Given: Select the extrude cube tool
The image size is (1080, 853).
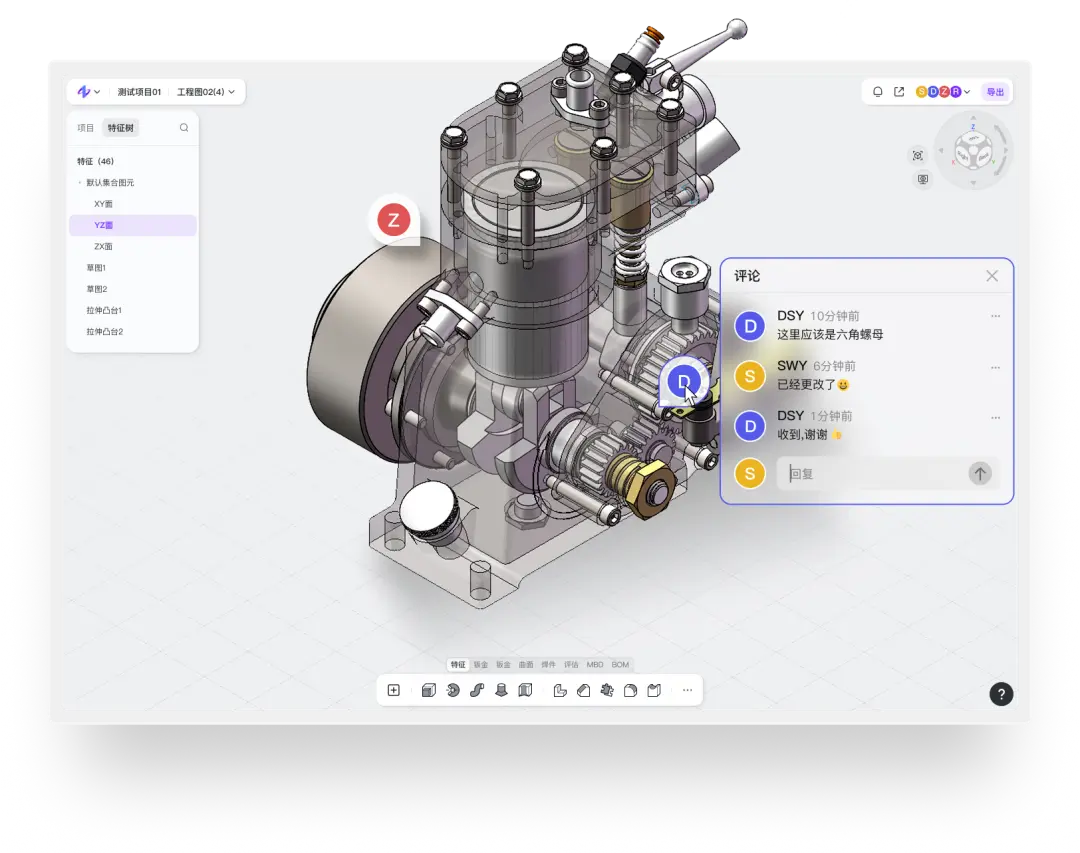Looking at the screenshot, I should click(x=428, y=690).
